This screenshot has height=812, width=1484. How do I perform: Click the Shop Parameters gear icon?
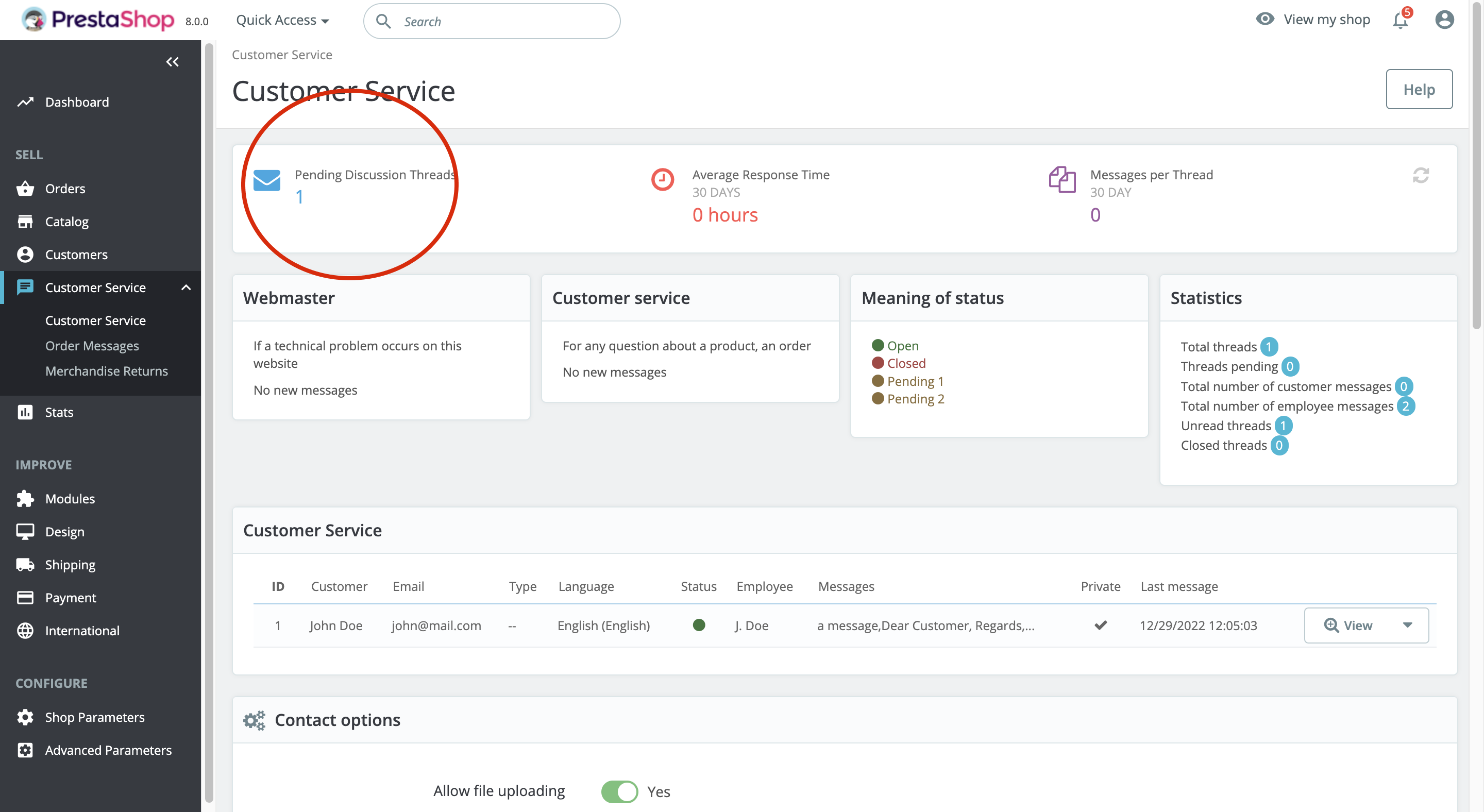pos(25,717)
